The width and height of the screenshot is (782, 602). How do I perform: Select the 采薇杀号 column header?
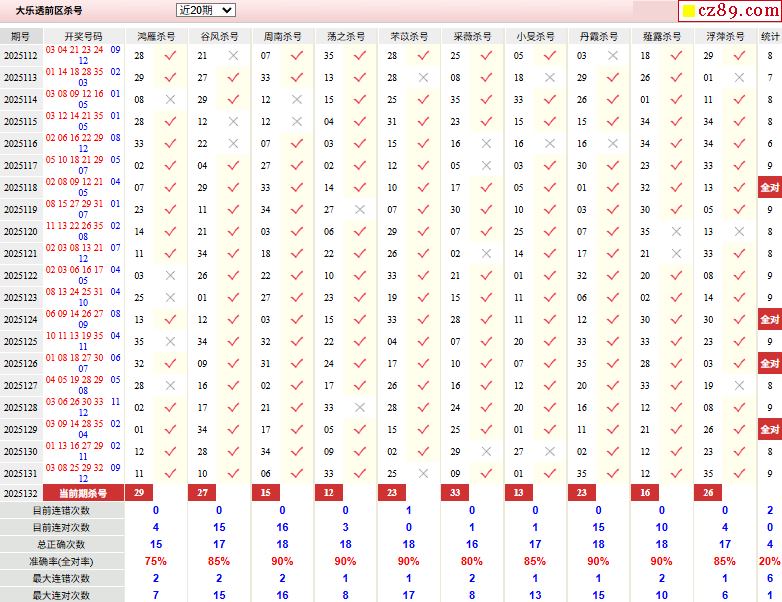470,36
